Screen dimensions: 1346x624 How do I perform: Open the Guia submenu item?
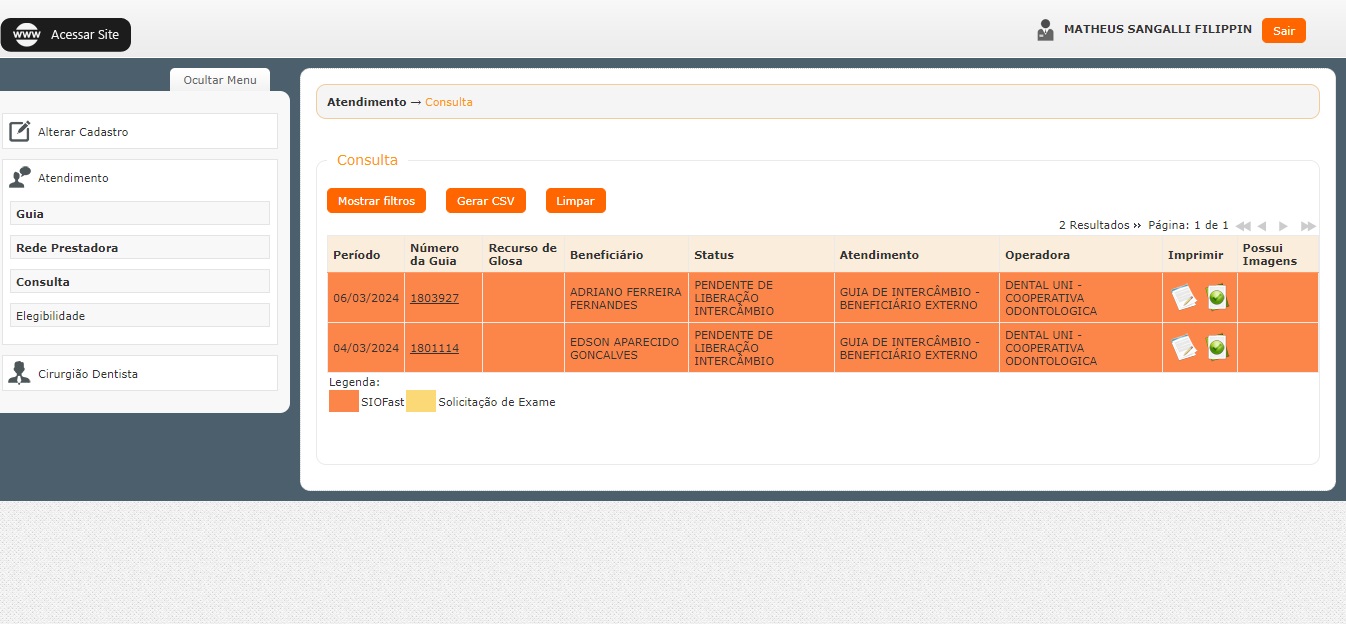coord(139,213)
